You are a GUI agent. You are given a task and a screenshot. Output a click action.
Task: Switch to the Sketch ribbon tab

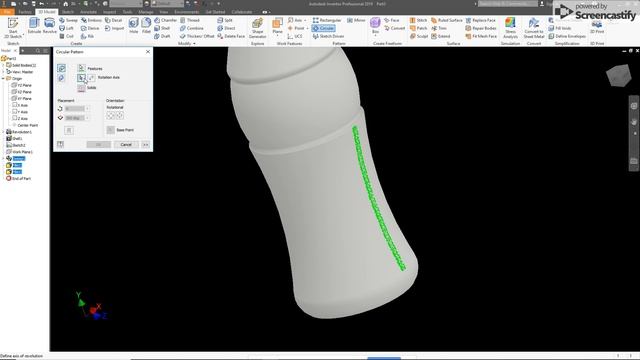68,12
